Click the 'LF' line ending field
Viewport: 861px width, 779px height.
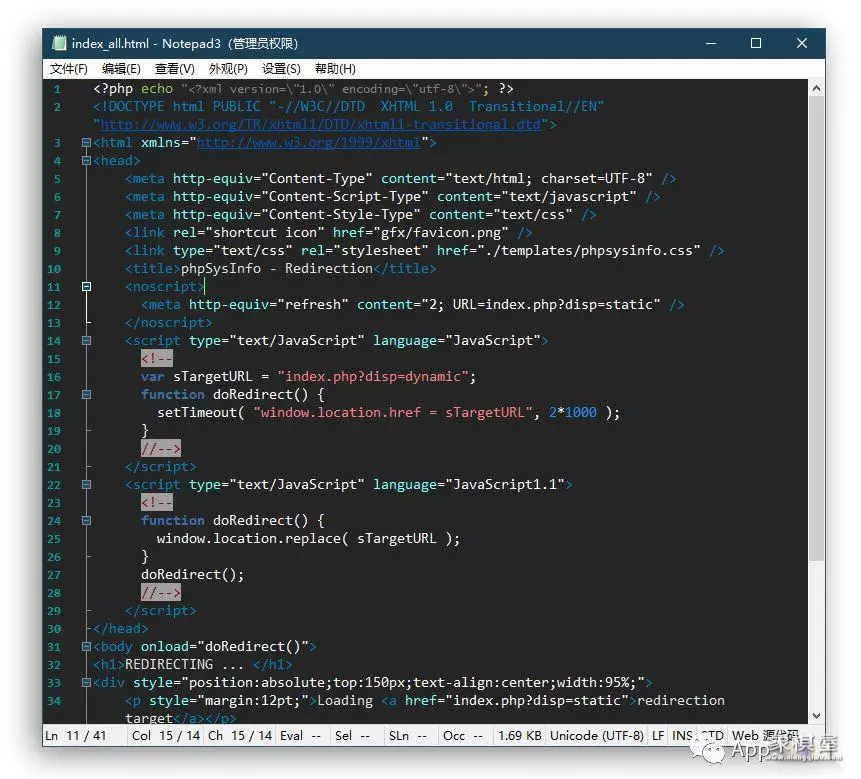(658, 736)
